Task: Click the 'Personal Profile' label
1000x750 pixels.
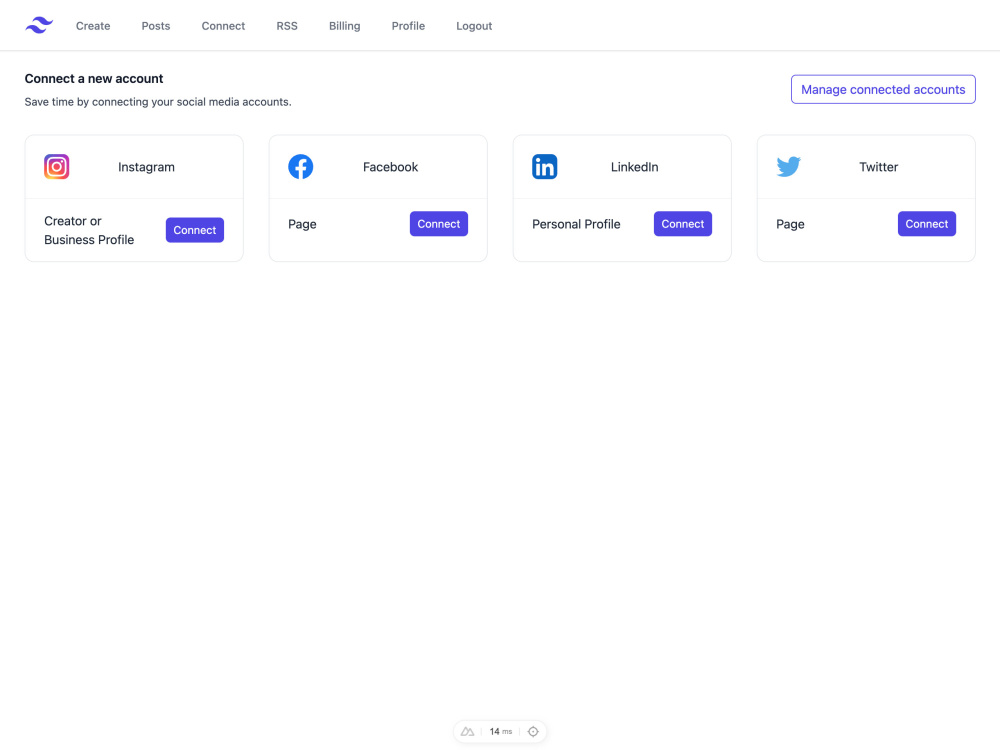Action: (x=576, y=224)
